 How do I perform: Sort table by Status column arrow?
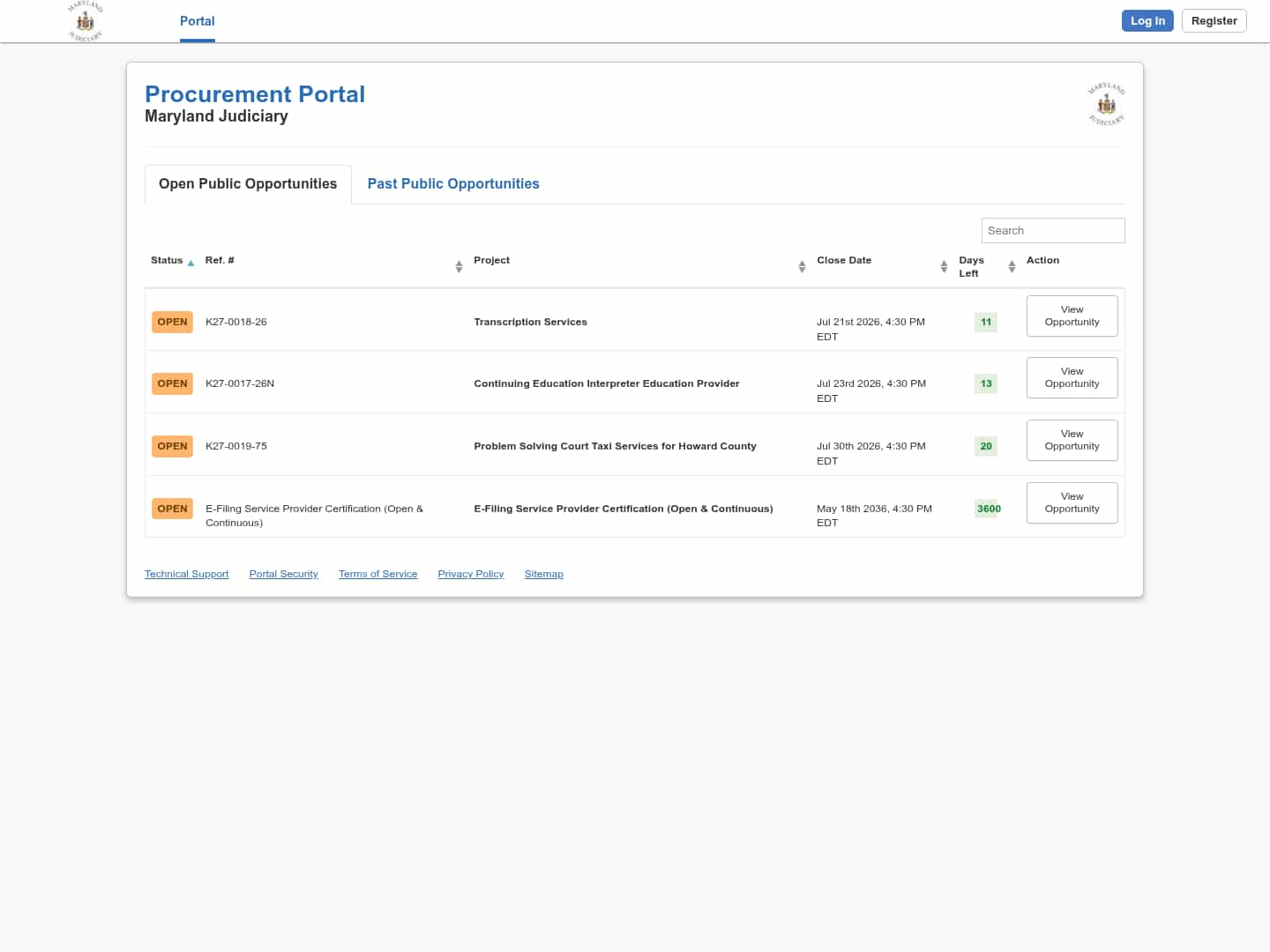coord(190,263)
